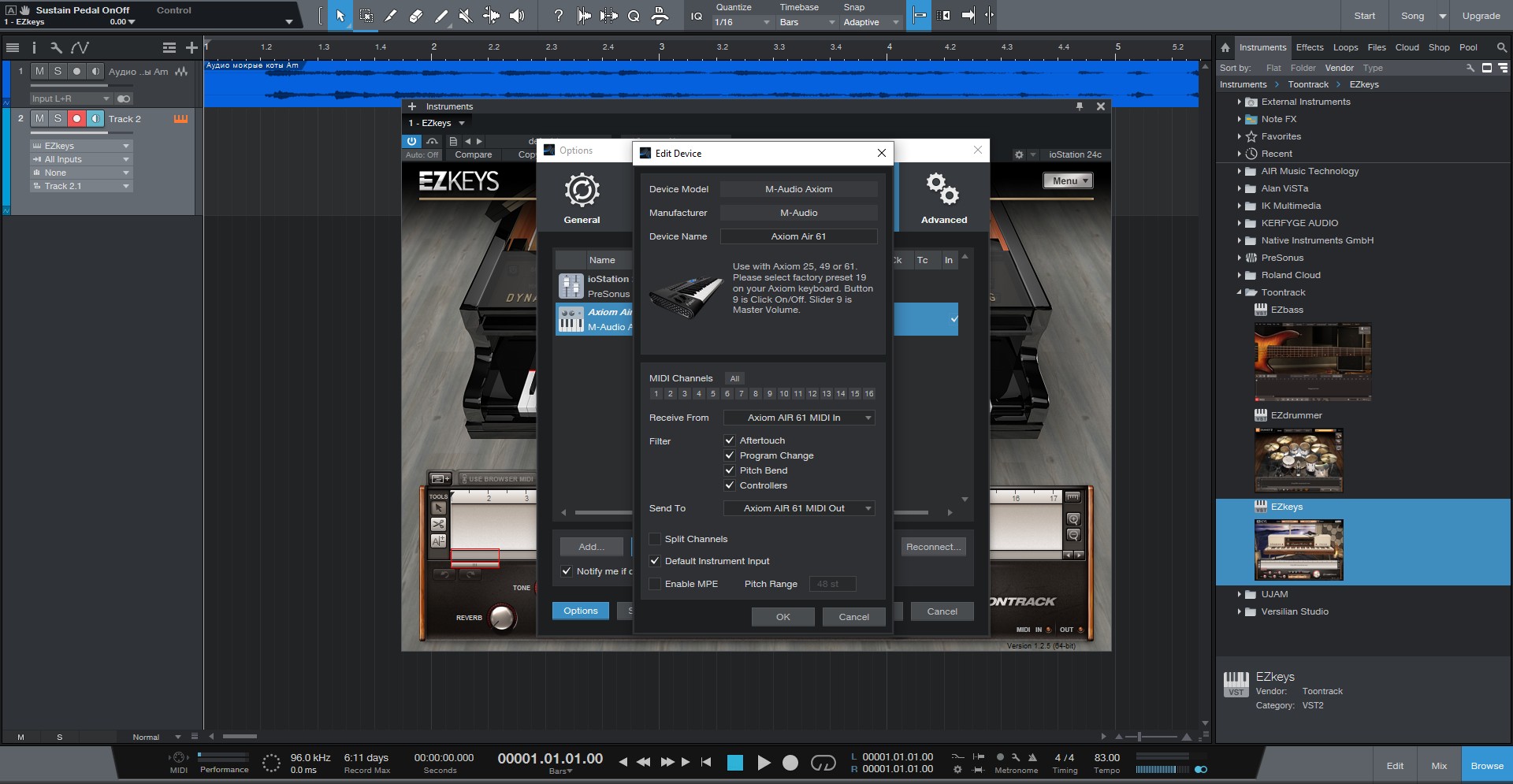Show the inspector info icon
1513x784 pixels.
coord(34,48)
